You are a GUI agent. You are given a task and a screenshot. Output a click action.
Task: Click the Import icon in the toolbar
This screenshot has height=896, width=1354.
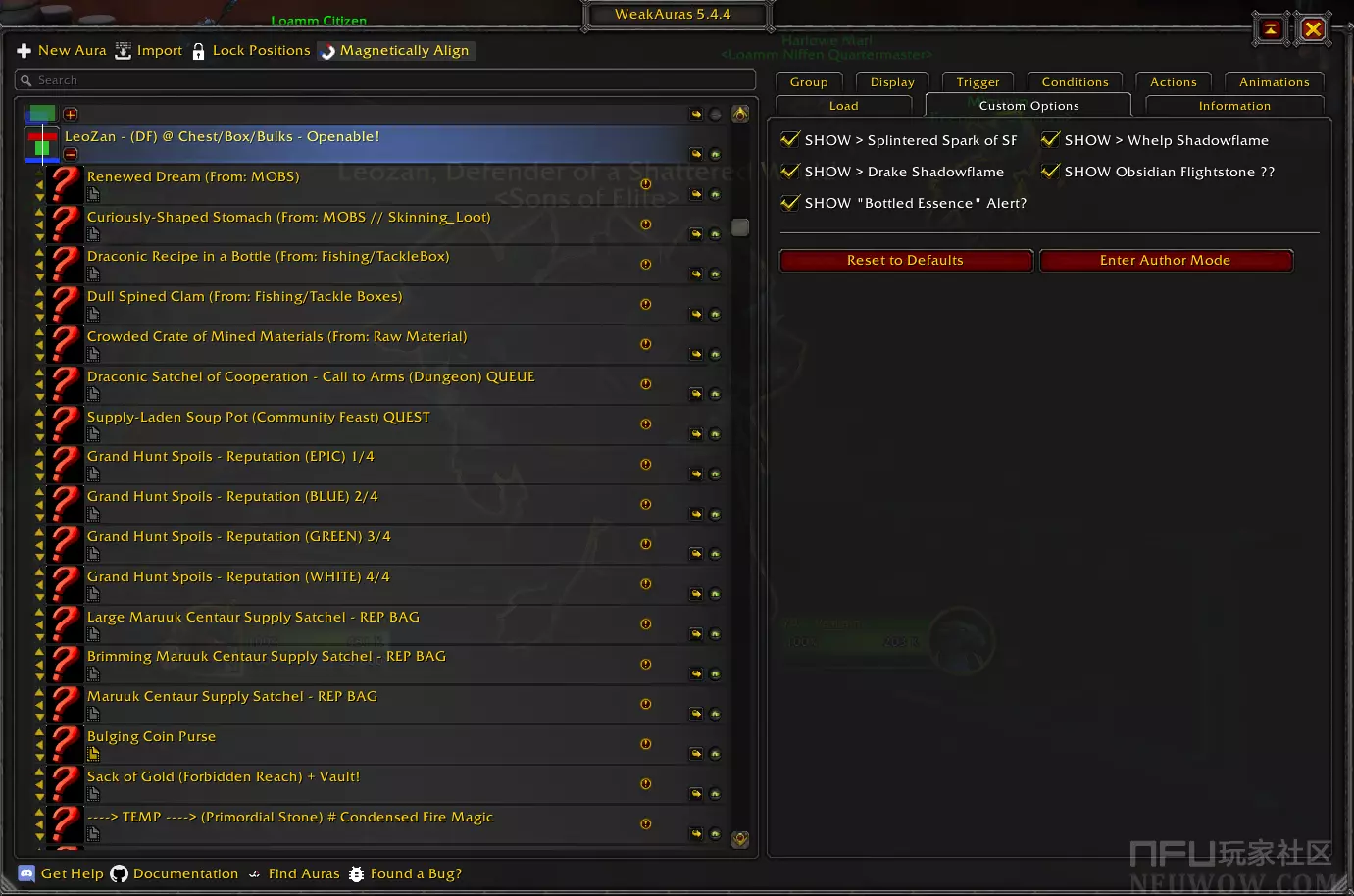[x=123, y=51]
